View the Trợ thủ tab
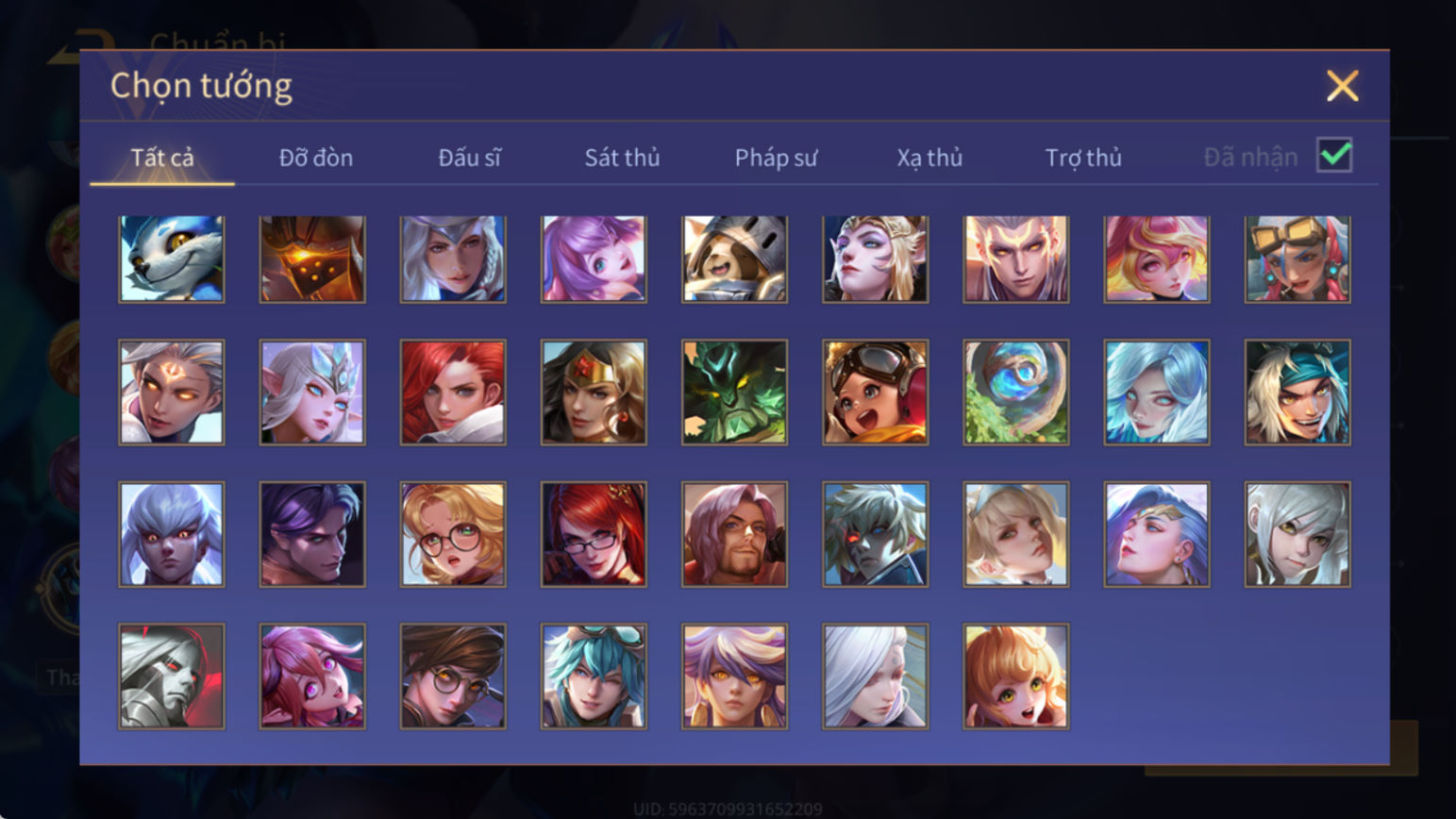Screen dimensions: 1456x819 (1083, 158)
